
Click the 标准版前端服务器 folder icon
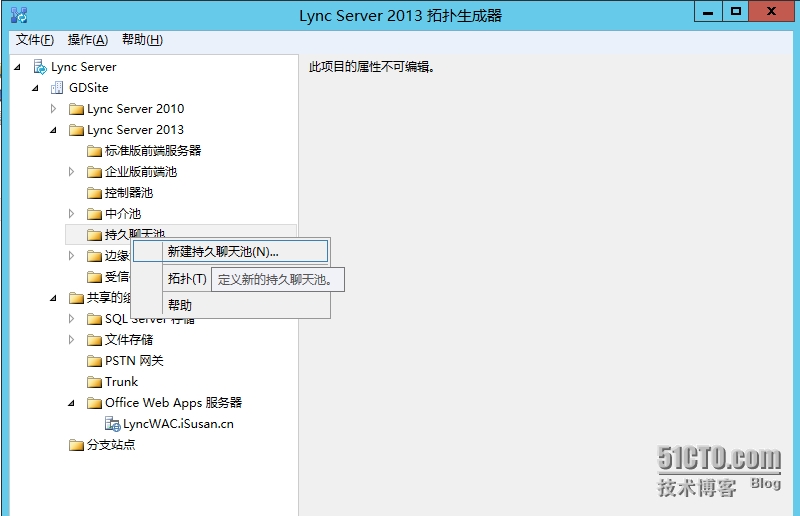click(x=94, y=151)
